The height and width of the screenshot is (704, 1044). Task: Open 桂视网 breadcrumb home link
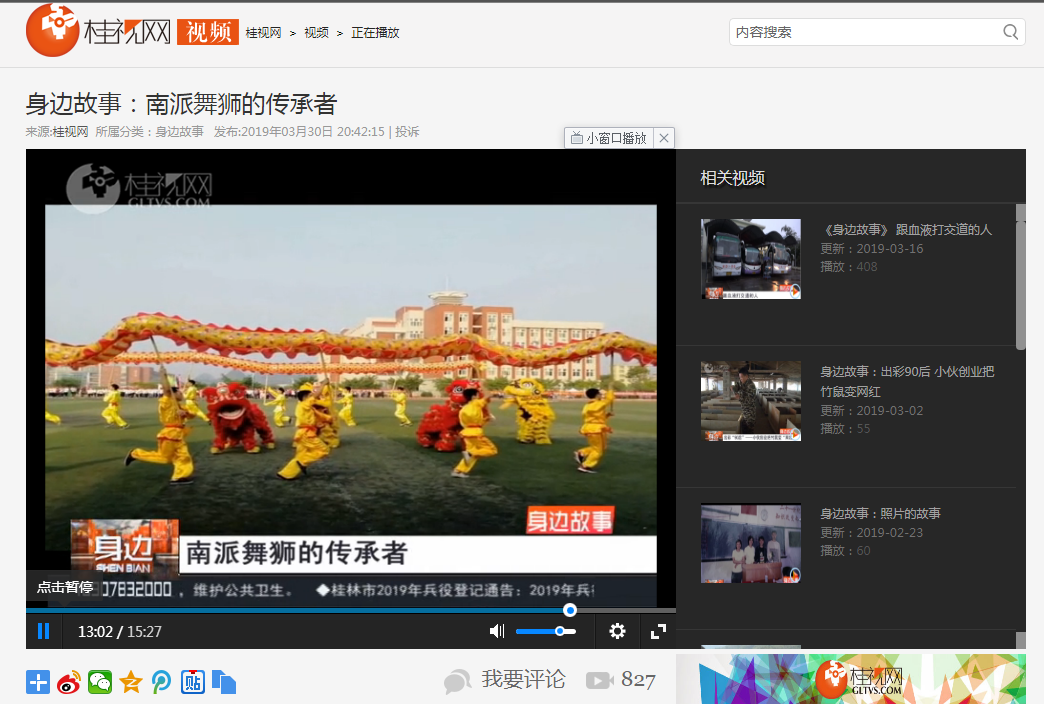pos(264,32)
